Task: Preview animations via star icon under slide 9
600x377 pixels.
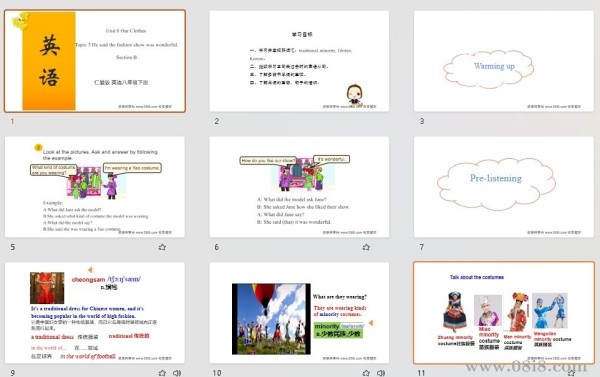Action: click(x=162, y=373)
